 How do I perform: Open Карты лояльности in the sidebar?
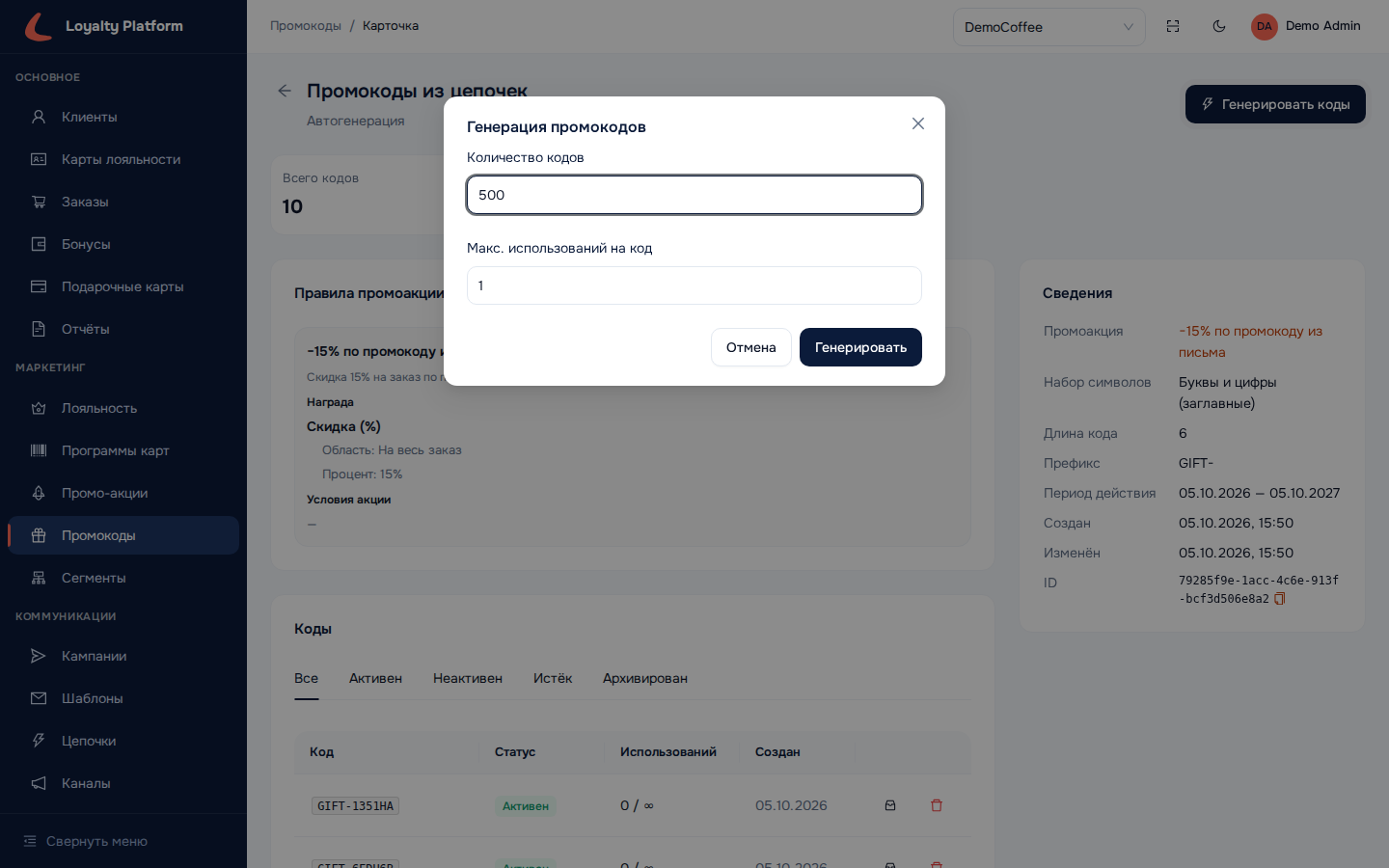click(123, 159)
